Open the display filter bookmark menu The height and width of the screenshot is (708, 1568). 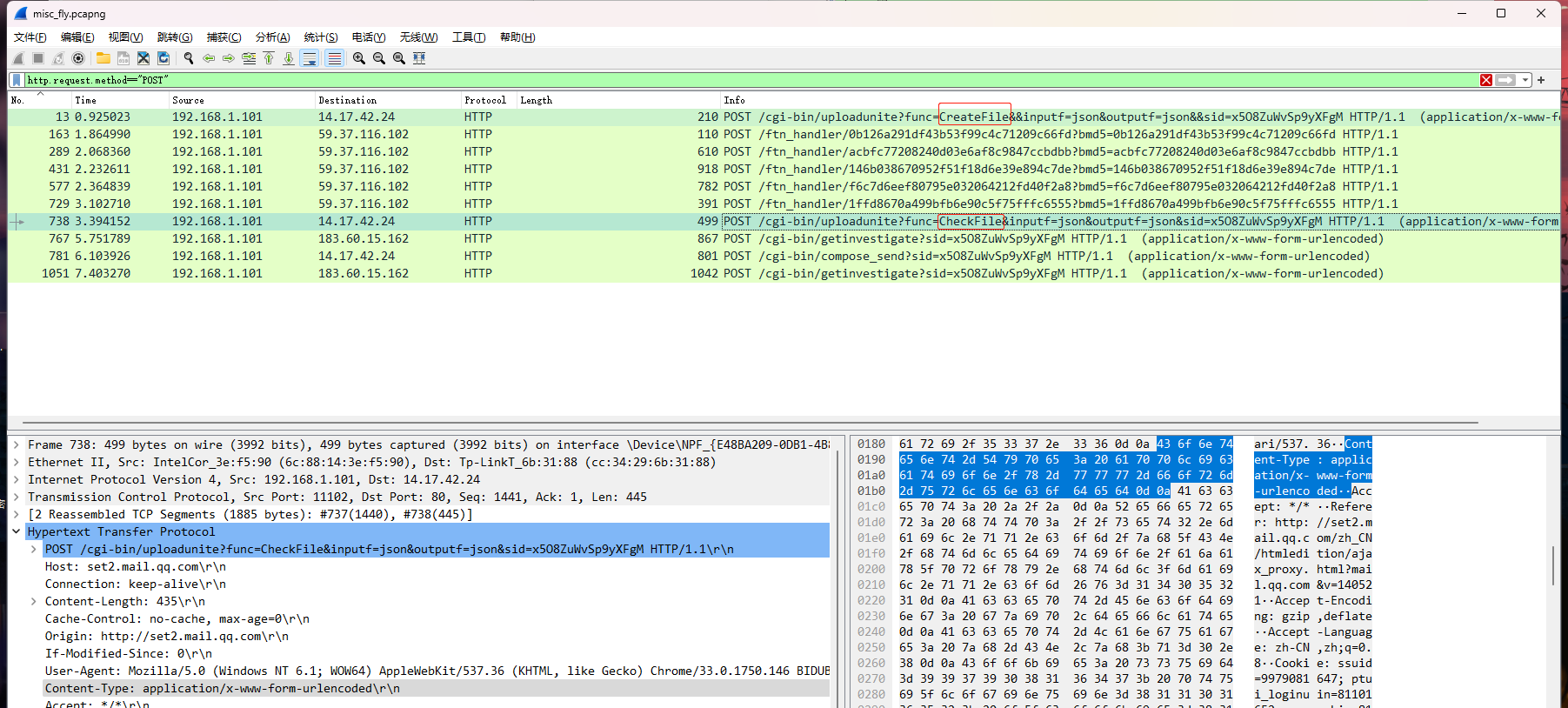pos(17,80)
